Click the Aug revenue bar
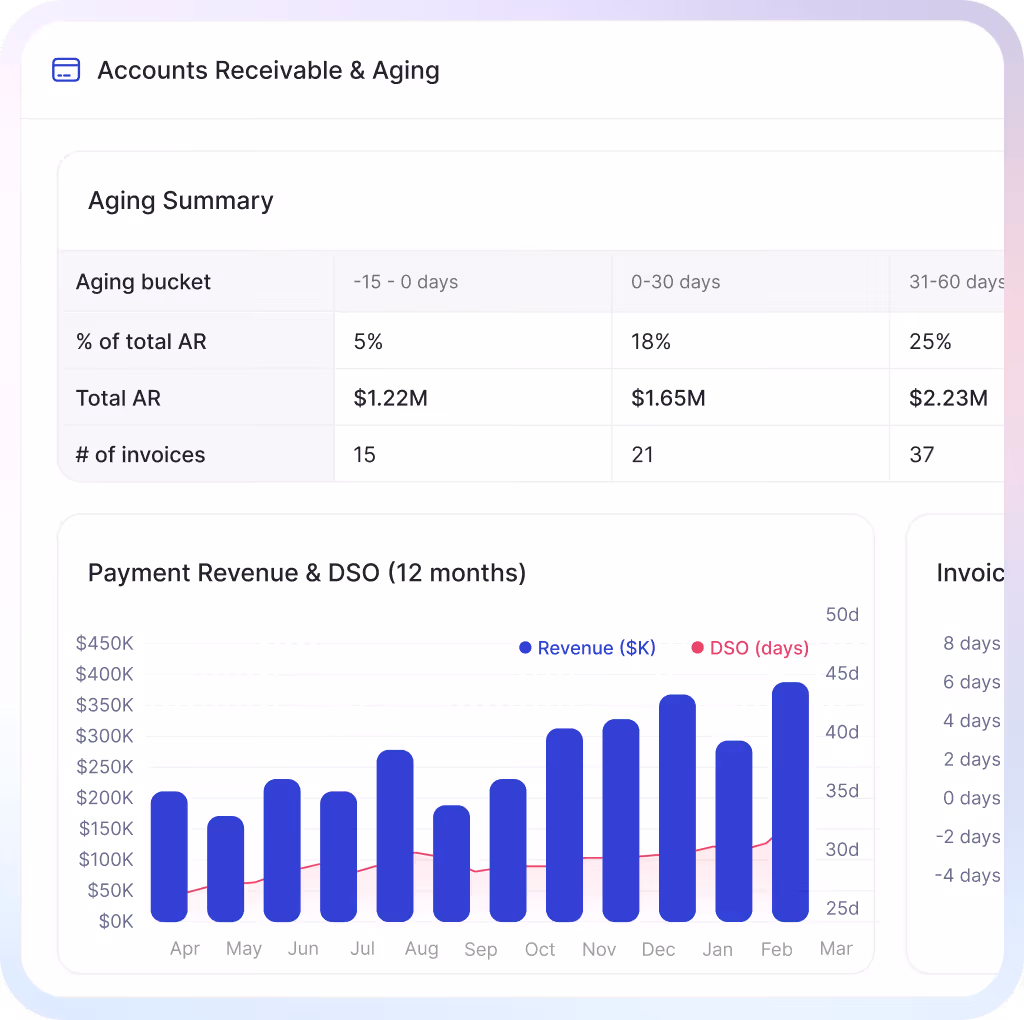 (x=395, y=836)
